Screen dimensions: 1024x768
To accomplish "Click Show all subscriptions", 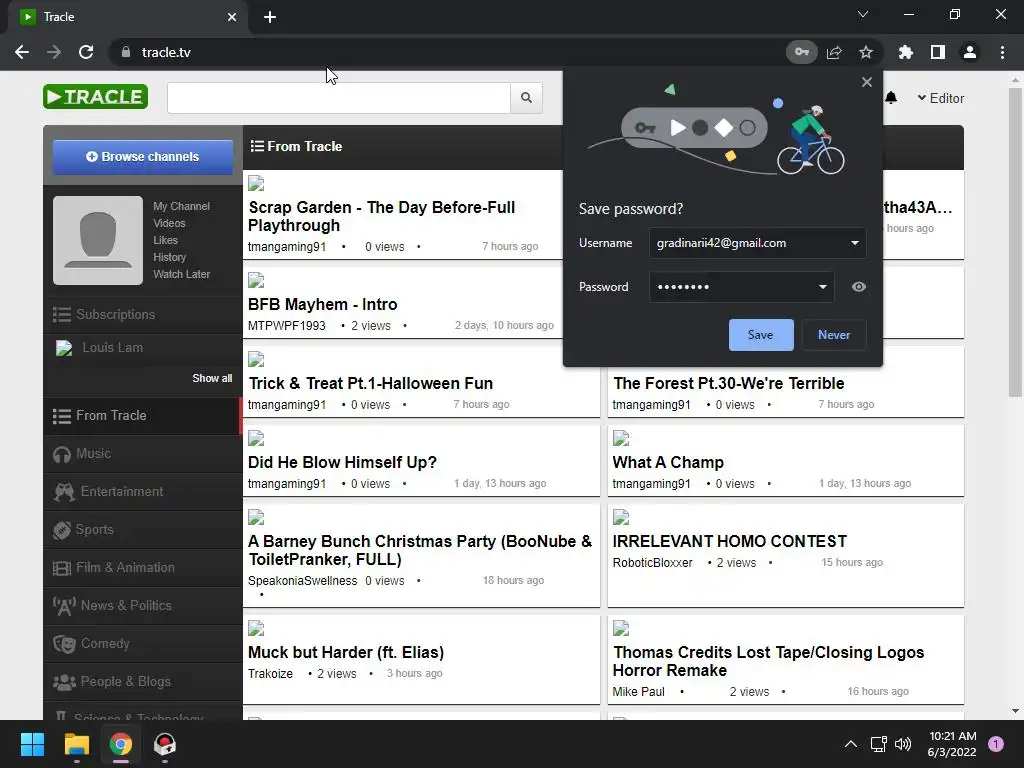I will point(212,378).
